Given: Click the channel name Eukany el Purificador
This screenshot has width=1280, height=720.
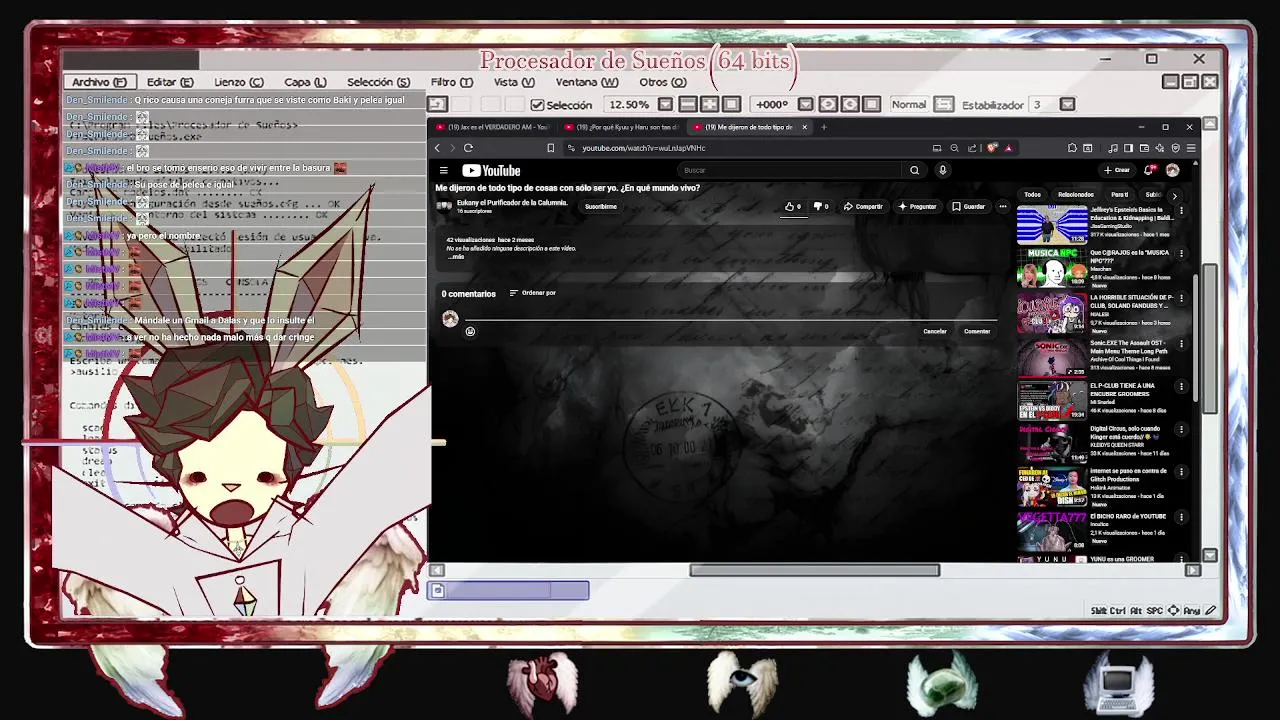Looking at the screenshot, I should 512,203.
